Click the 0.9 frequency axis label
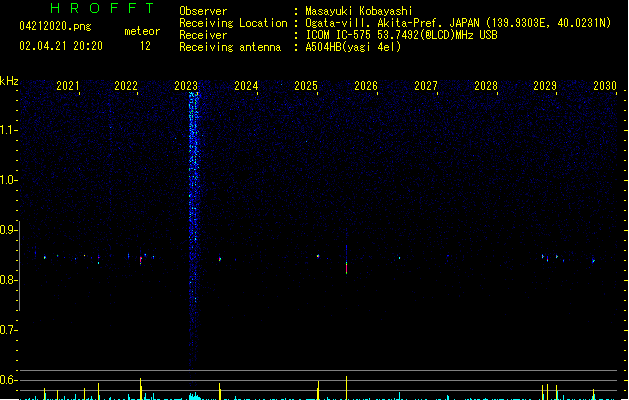 [x=8, y=230]
